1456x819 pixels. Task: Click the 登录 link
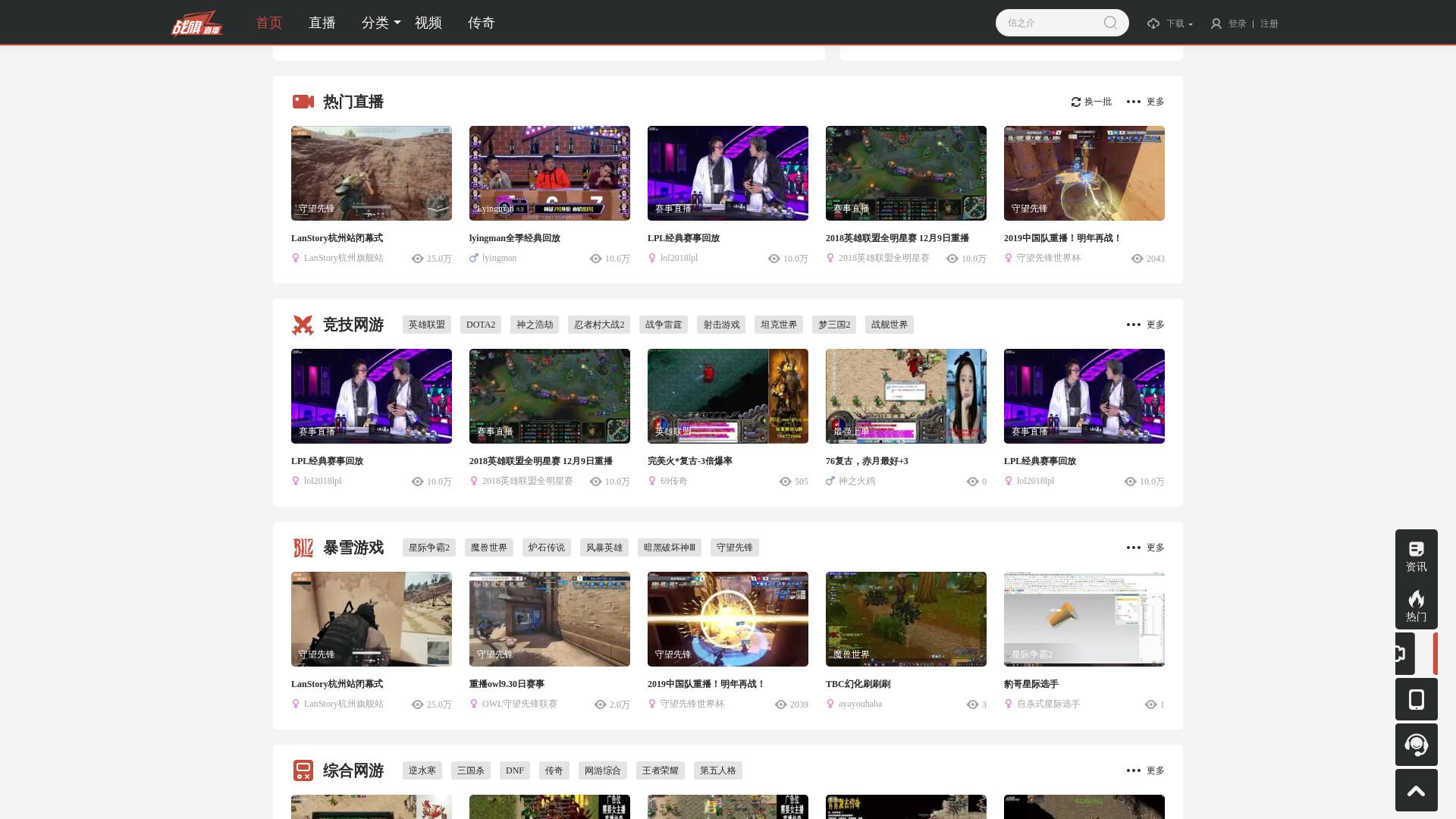point(1238,24)
